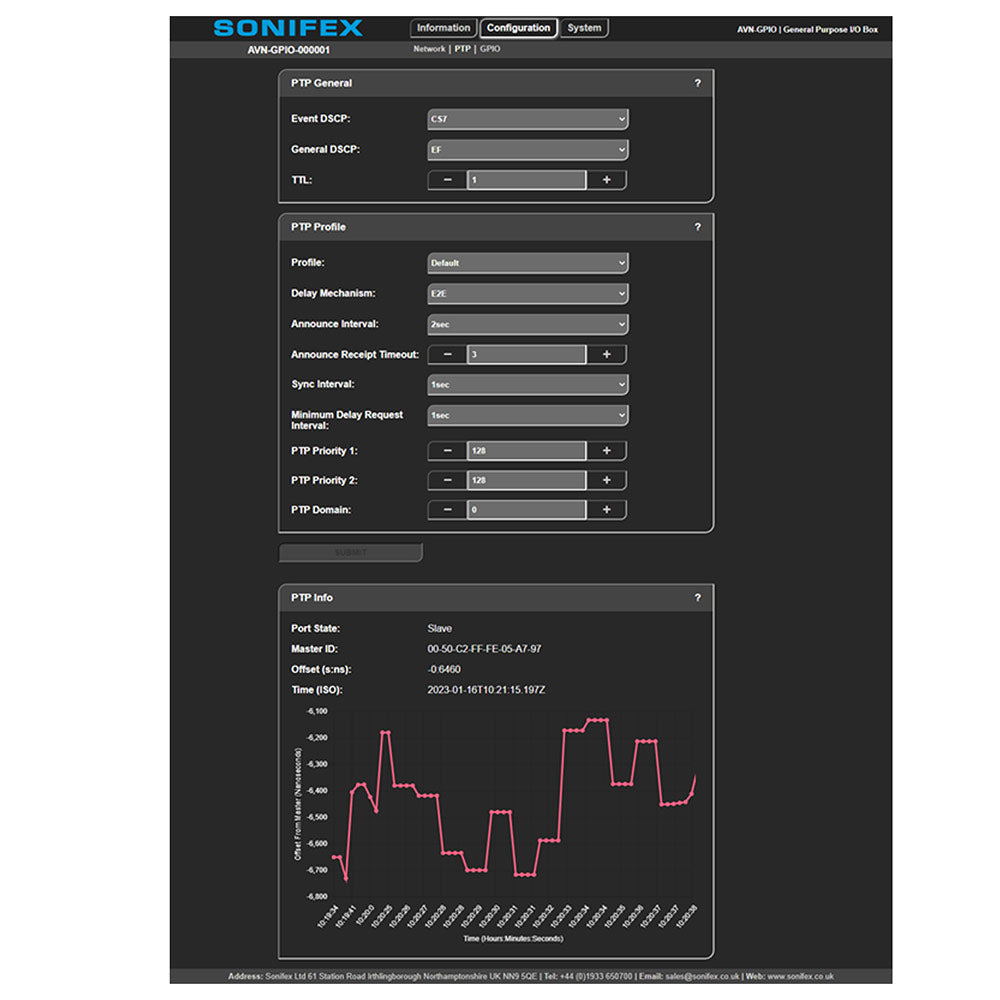Increase the PTP Domain number
Viewport: 1000px width, 1000px height.
606,510
